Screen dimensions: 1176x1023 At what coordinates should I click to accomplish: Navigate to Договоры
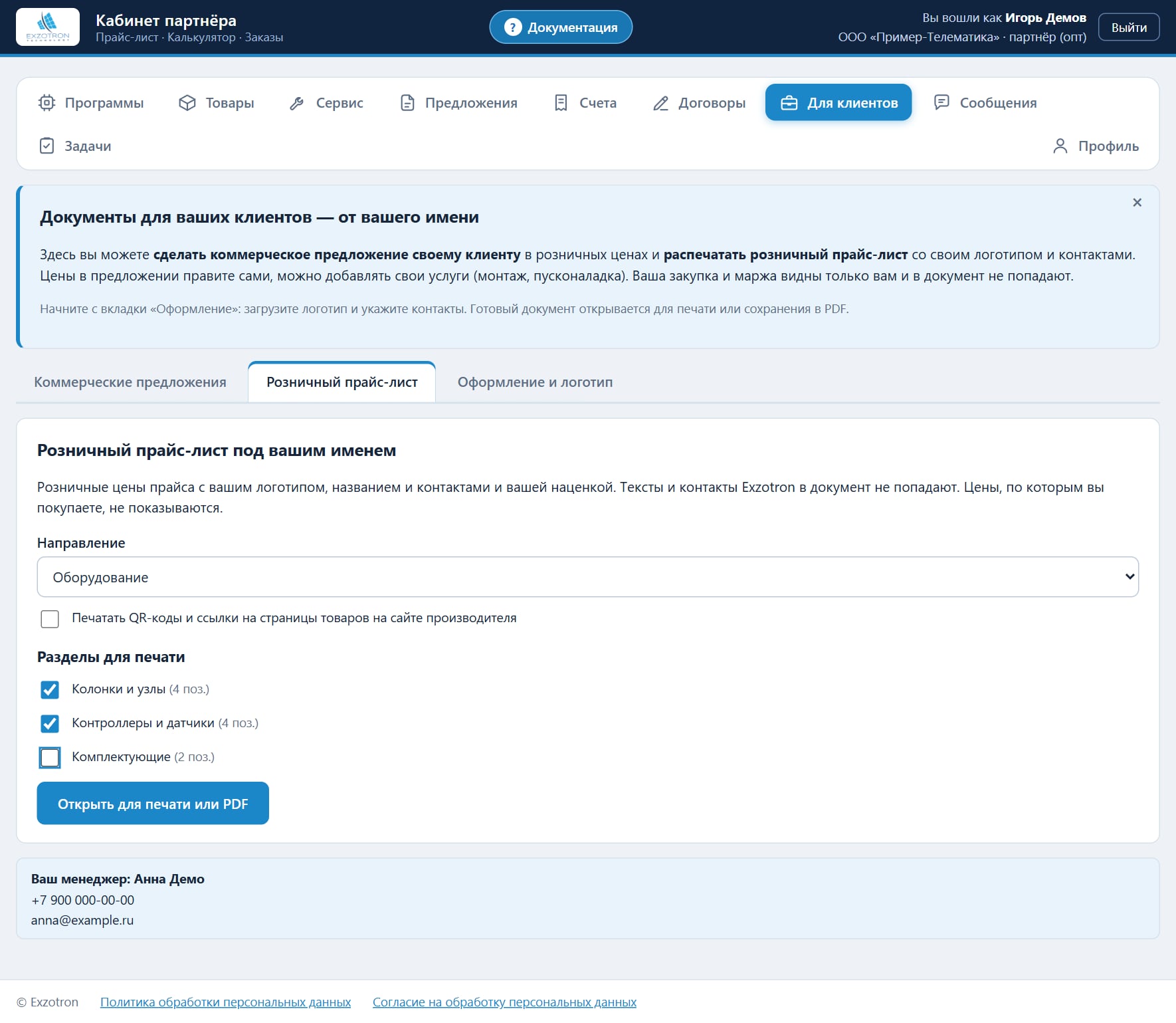699,103
